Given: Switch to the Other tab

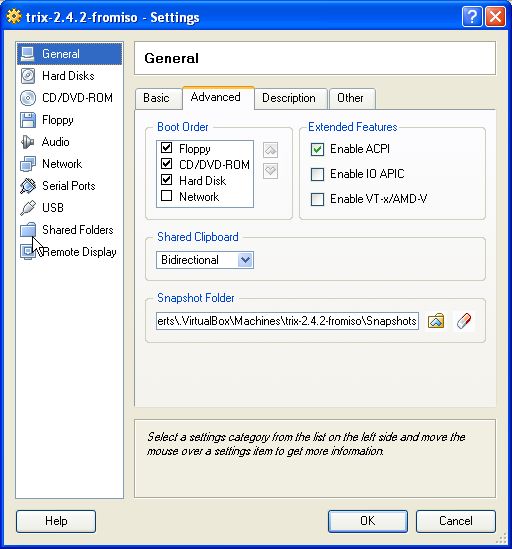Looking at the screenshot, I should point(352,98).
